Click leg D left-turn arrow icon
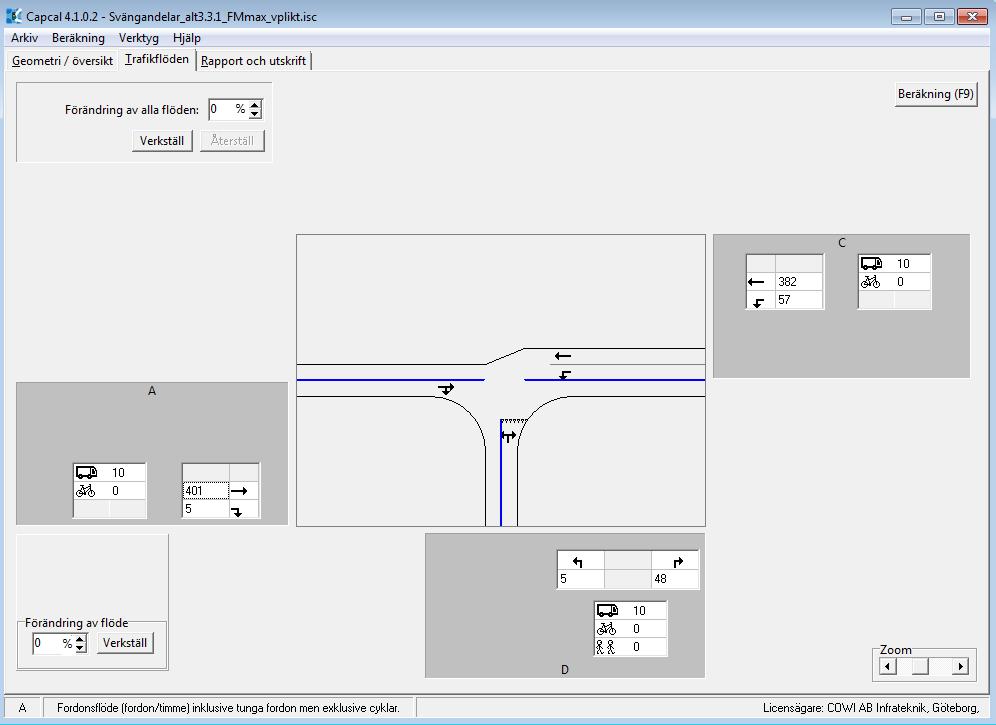 [x=577, y=562]
